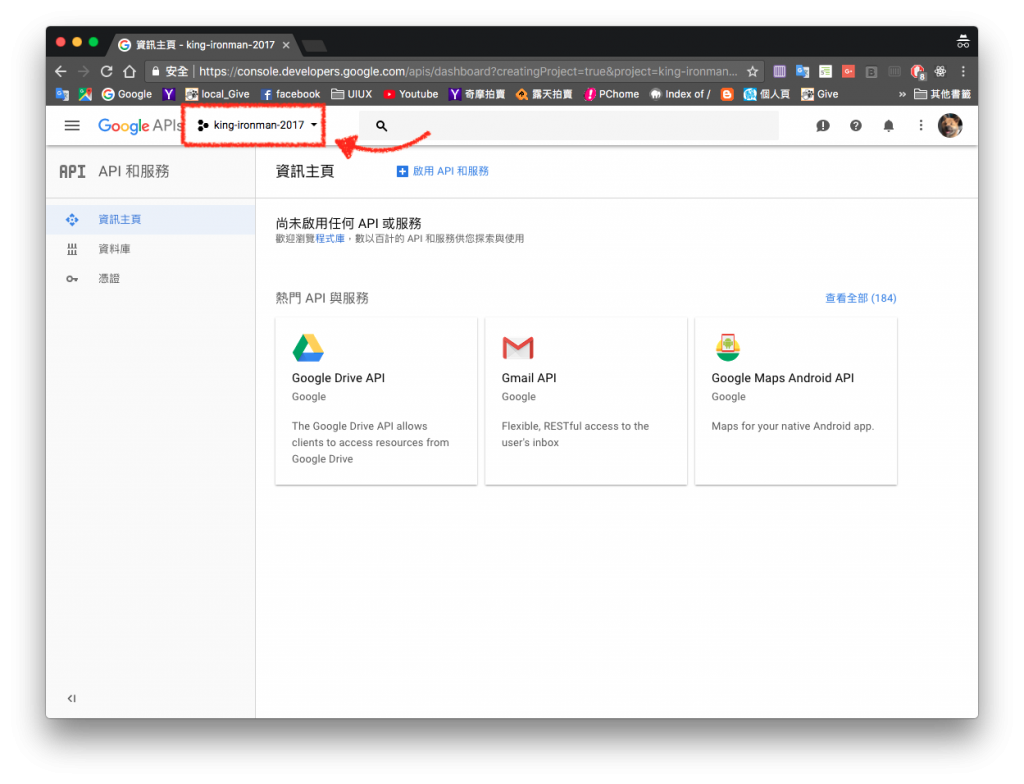Image resolution: width=1024 pixels, height=784 pixels.
Task: Open the account profile avatar
Action: coord(950,125)
